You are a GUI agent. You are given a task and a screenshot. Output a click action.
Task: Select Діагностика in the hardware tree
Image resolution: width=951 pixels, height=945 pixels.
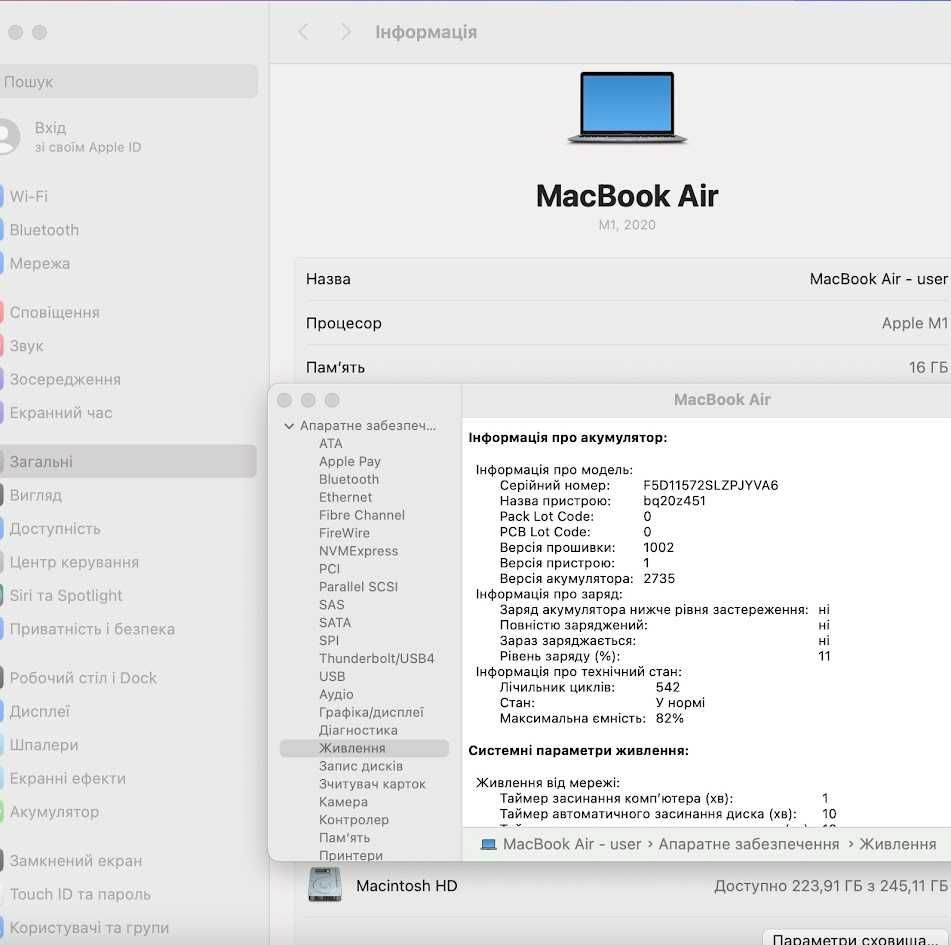click(x=358, y=730)
